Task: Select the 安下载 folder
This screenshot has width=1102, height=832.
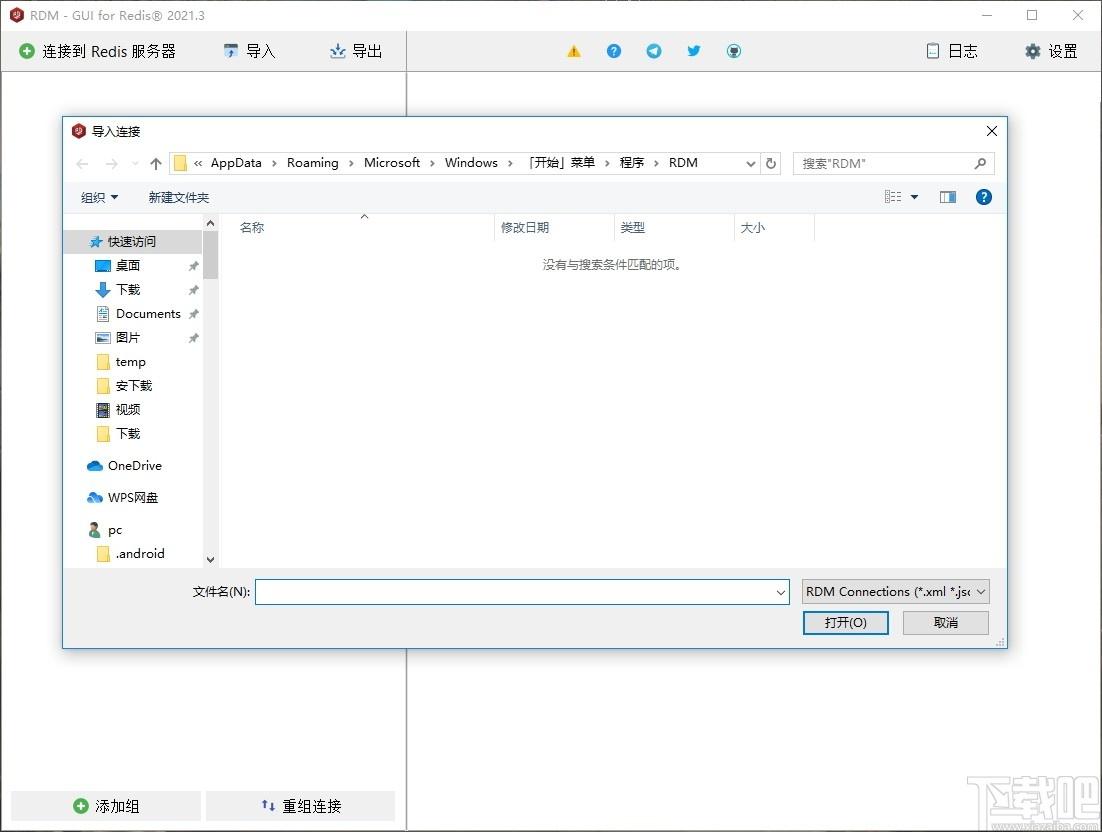Action: [x=134, y=386]
